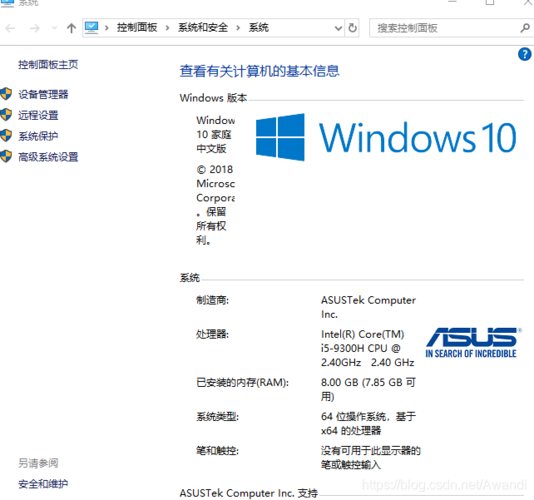The image size is (534, 500).
Task: Open help via blue question mark
Action: tap(524, 54)
